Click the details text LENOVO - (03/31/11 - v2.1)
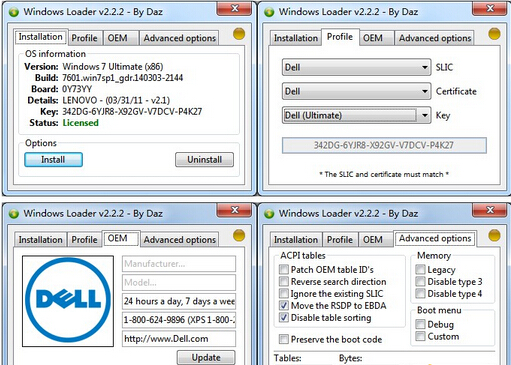This screenshot has width=511, height=365. pos(116,100)
